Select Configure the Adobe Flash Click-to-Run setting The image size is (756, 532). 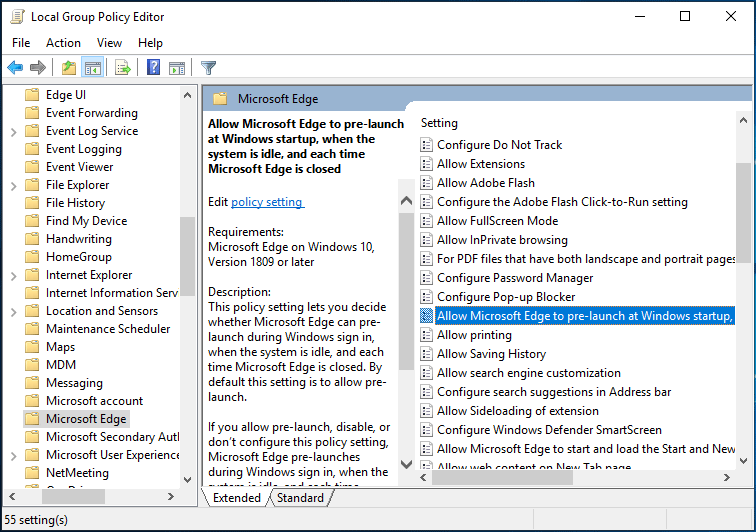pyautogui.click(x=562, y=202)
